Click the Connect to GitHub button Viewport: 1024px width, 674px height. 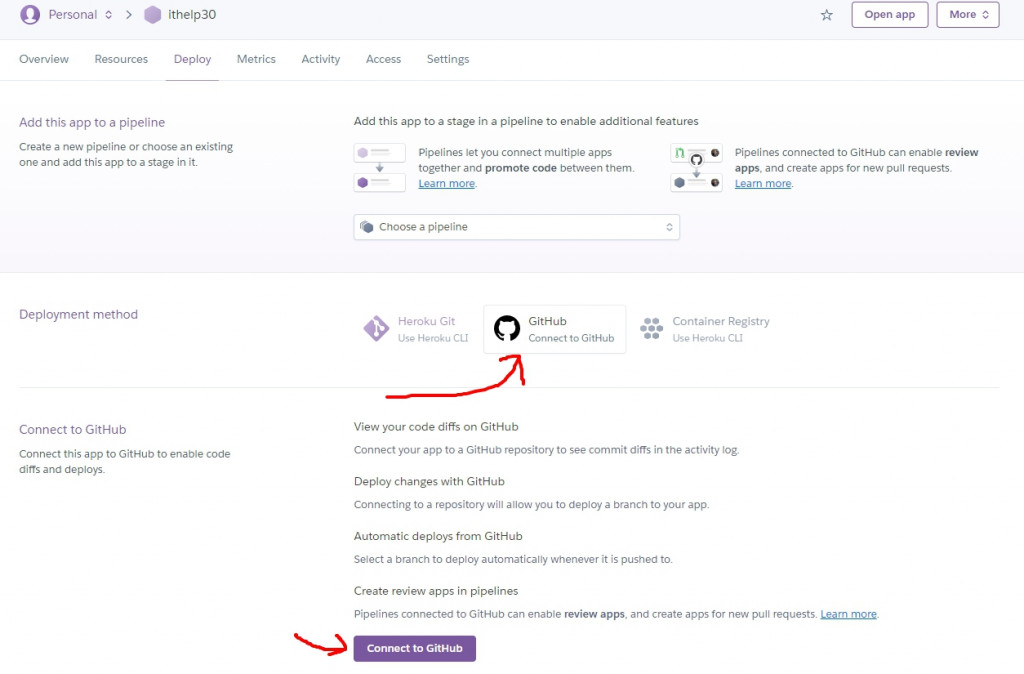tap(415, 649)
